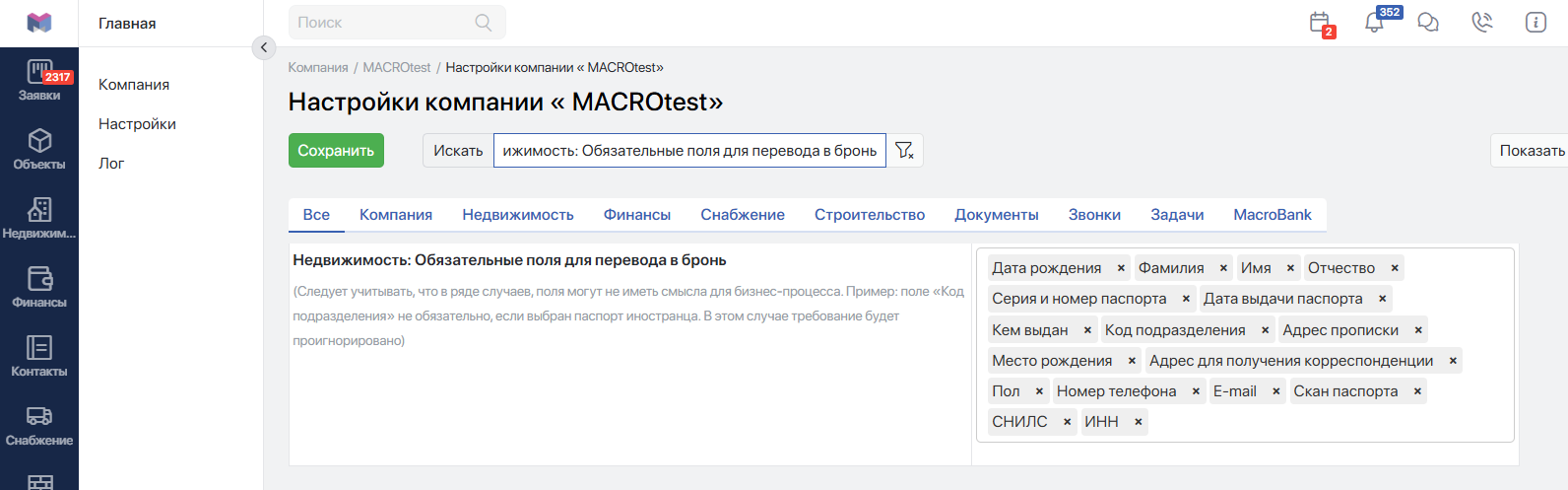Open Заявки section in the sidebar
This screenshot has height=490, width=1568.
click(39, 82)
